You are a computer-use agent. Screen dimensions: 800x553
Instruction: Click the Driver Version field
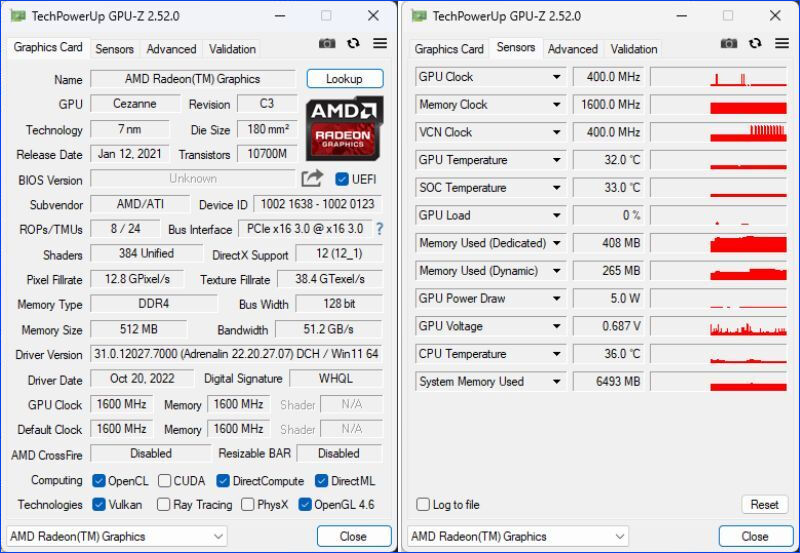click(236, 354)
